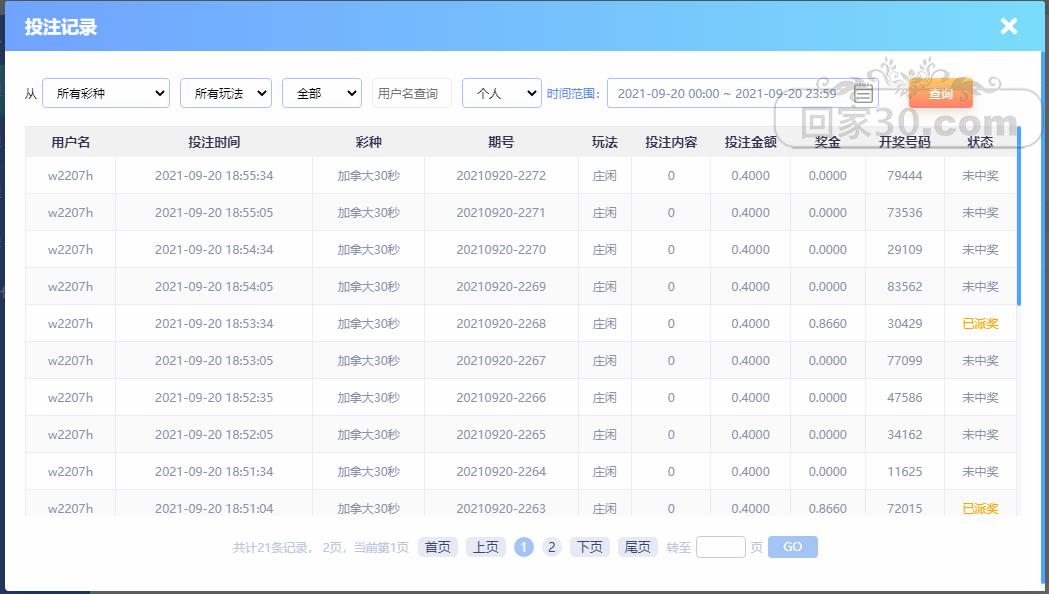Click 下页 next page button
The height and width of the screenshot is (594, 1049).
[x=589, y=547]
